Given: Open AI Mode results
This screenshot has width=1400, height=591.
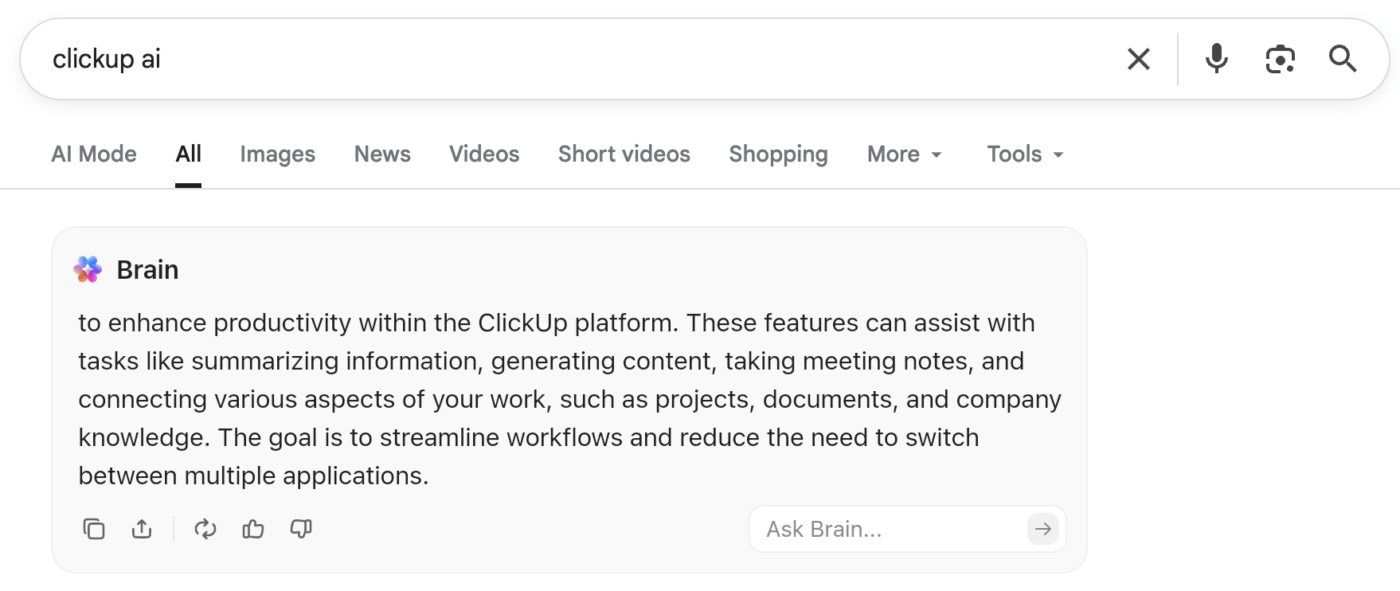Looking at the screenshot, I should click(93, 154).
